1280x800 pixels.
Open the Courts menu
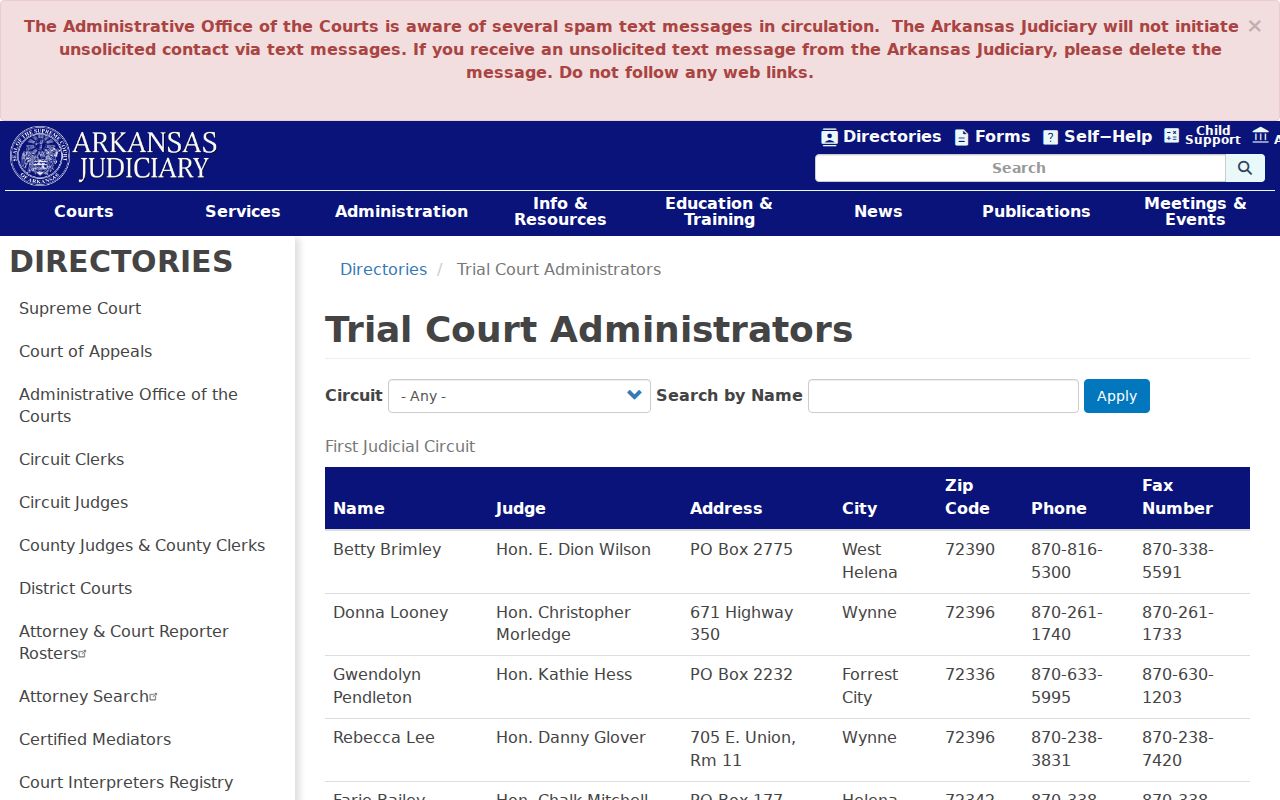(x=84, y=211)
